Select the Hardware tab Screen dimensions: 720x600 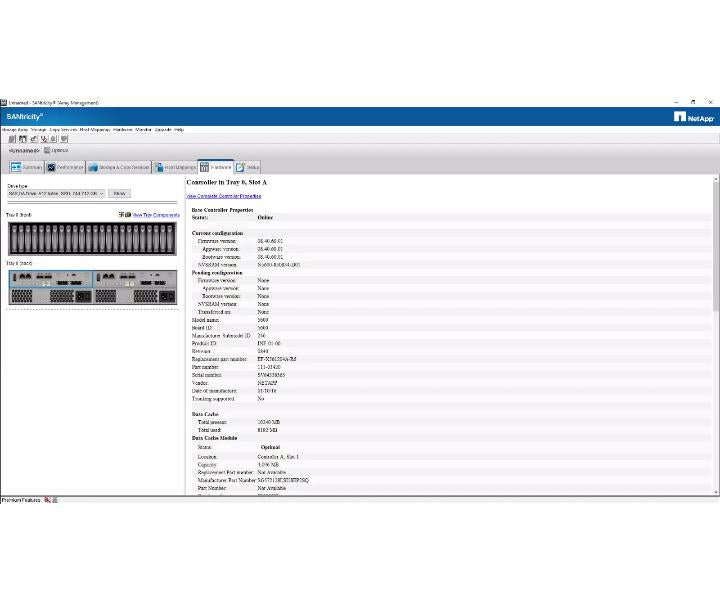tap(216, 167)
